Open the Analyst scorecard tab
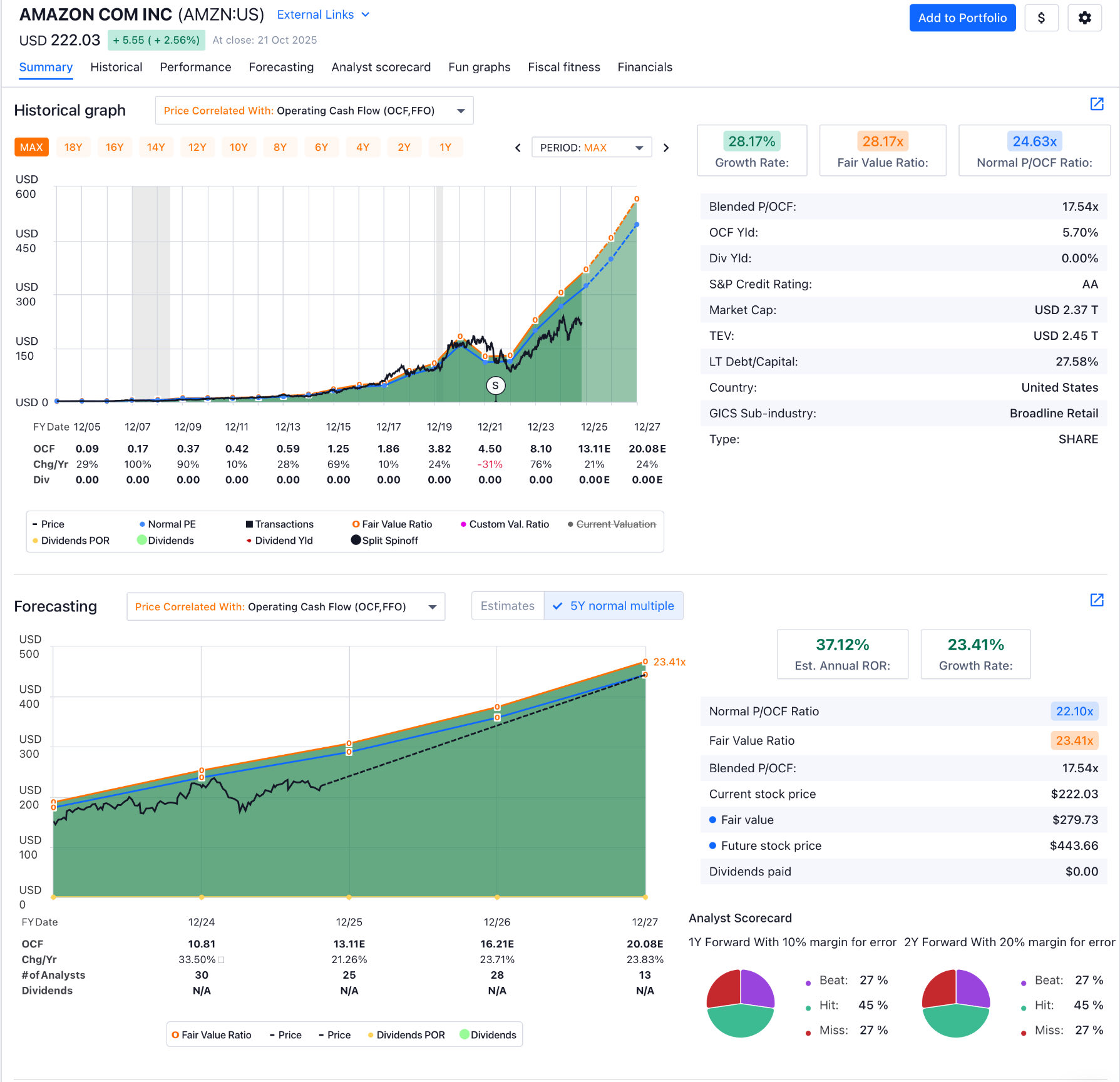The width and height of the screenshot is (1120, 1082). tap(381, 67)
